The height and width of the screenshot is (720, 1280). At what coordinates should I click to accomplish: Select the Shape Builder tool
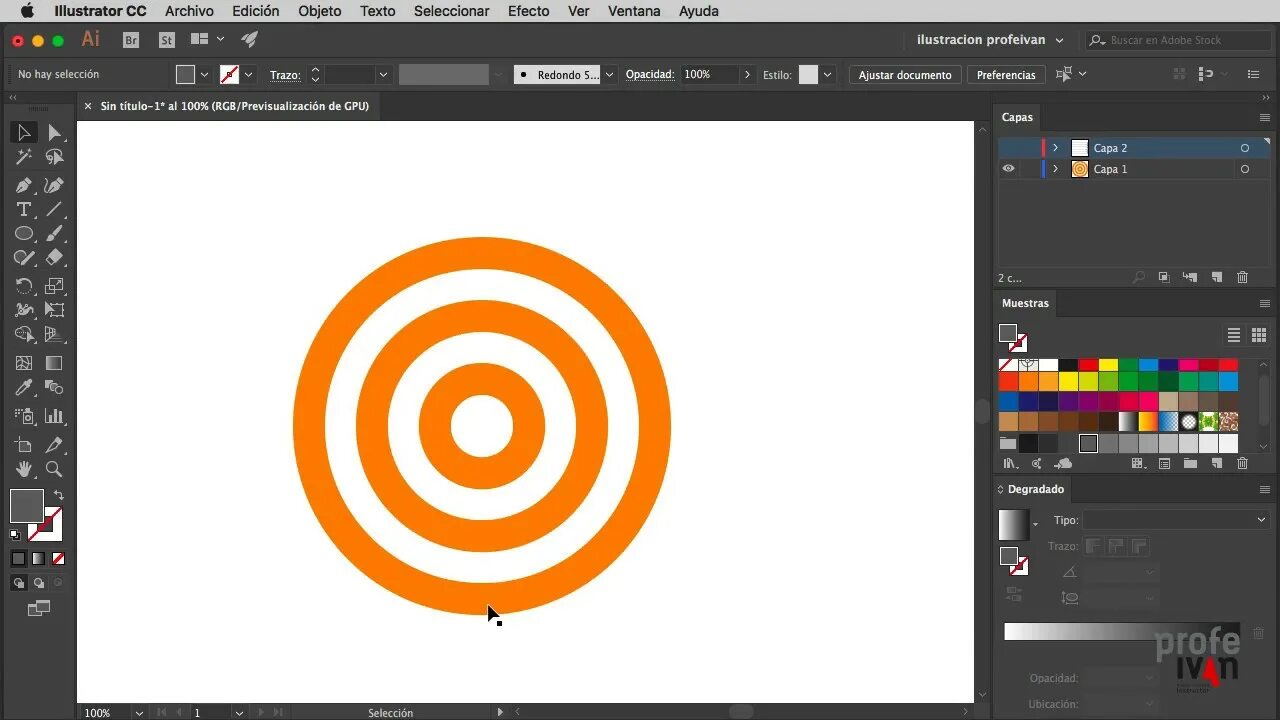click(24, 334)
